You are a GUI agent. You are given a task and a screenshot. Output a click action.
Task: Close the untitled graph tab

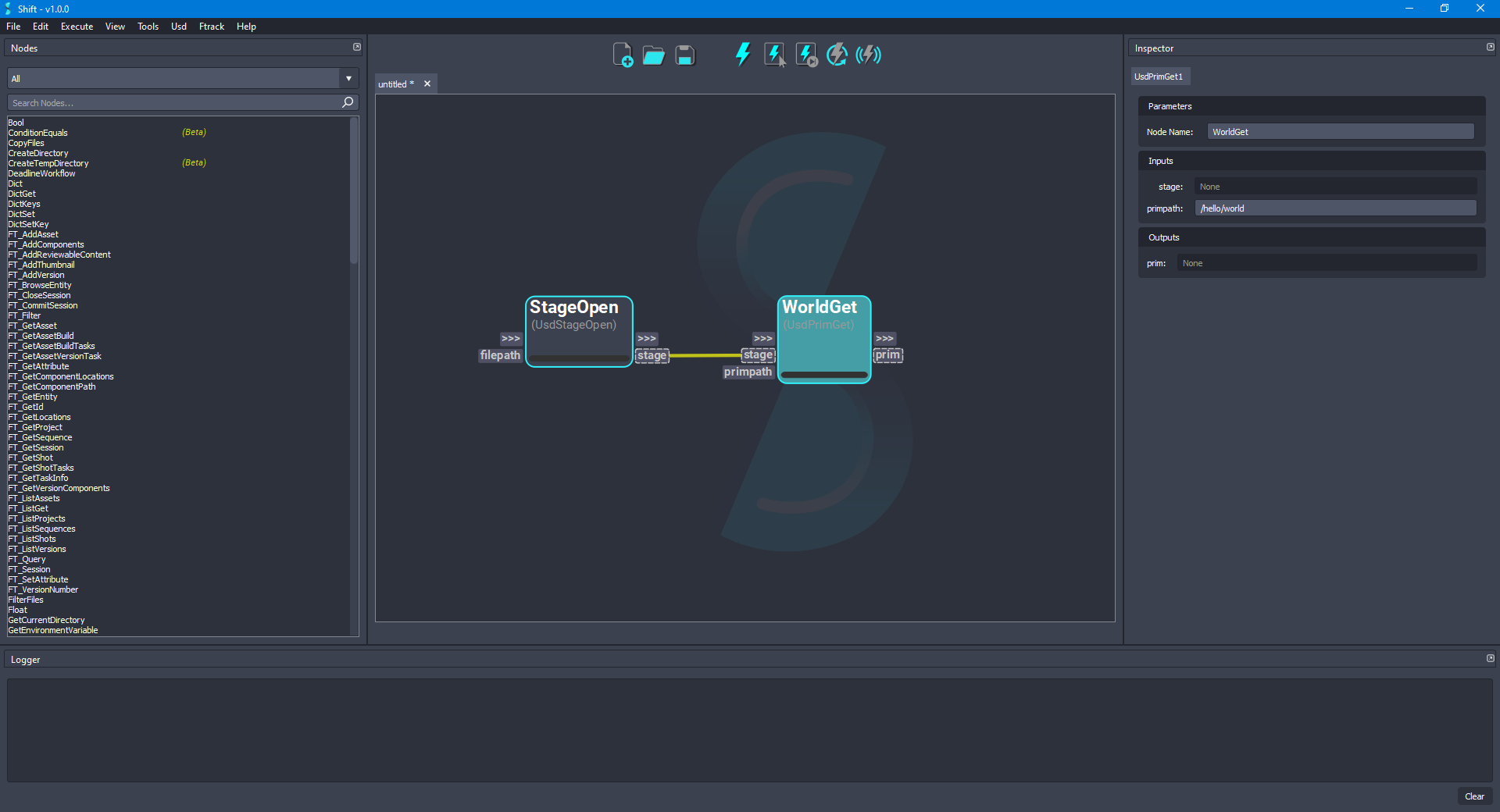(427, 84)
